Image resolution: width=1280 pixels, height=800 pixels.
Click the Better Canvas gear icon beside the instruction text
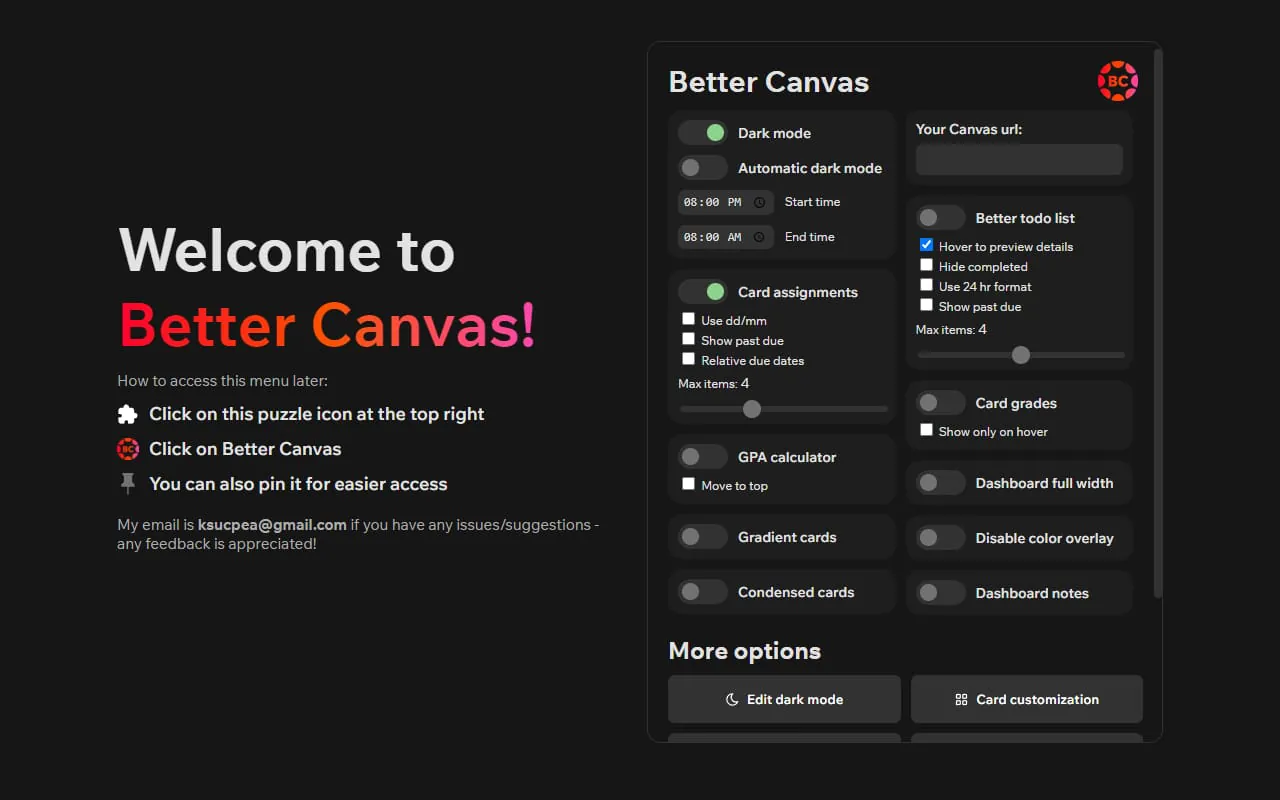click(x=127, y=449)
